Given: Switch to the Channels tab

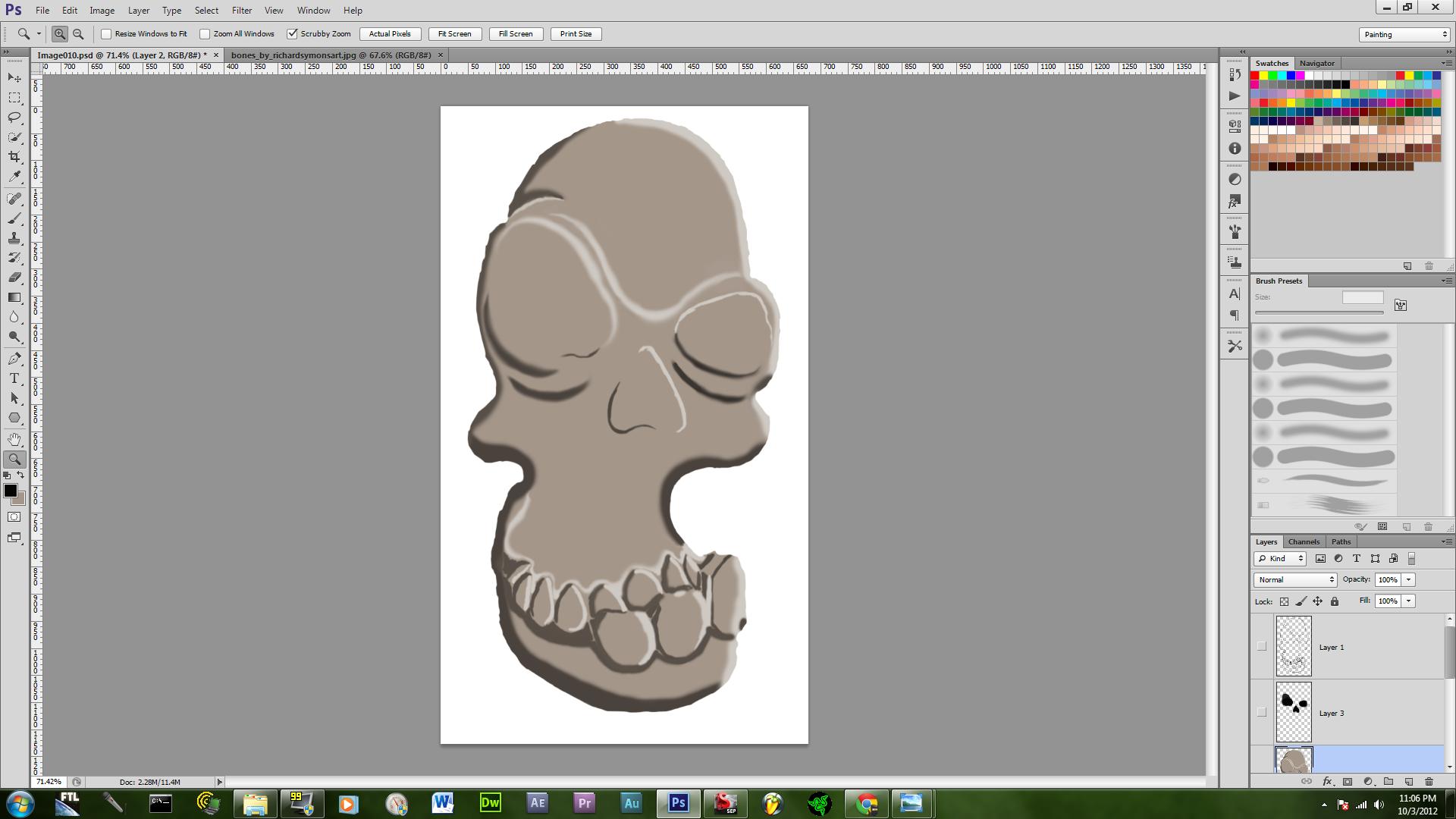Looking at the screenshot, I should 1304,541.
